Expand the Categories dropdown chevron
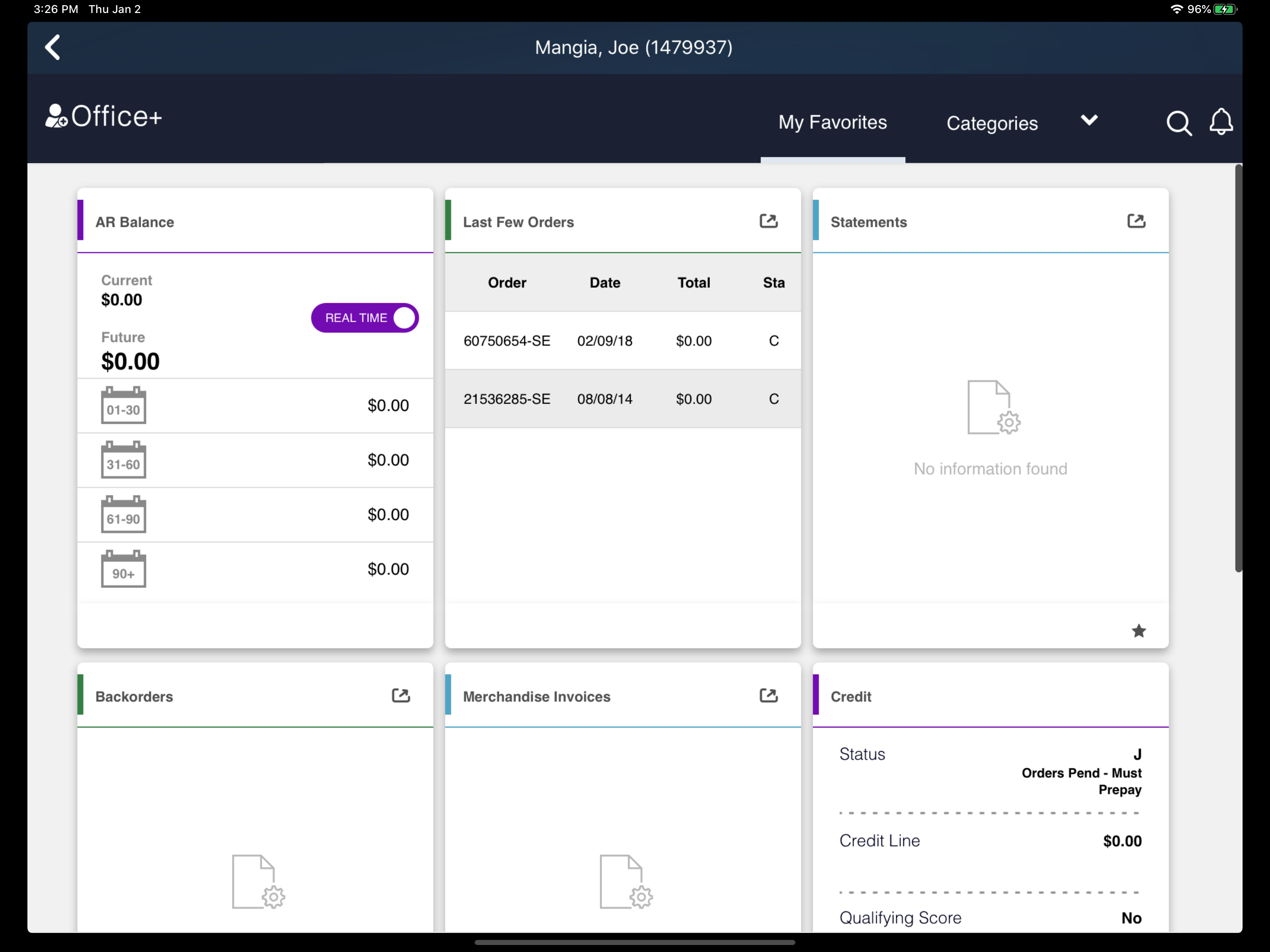This screenshot has height=952, width=1270. click(x=1089, y=120)
